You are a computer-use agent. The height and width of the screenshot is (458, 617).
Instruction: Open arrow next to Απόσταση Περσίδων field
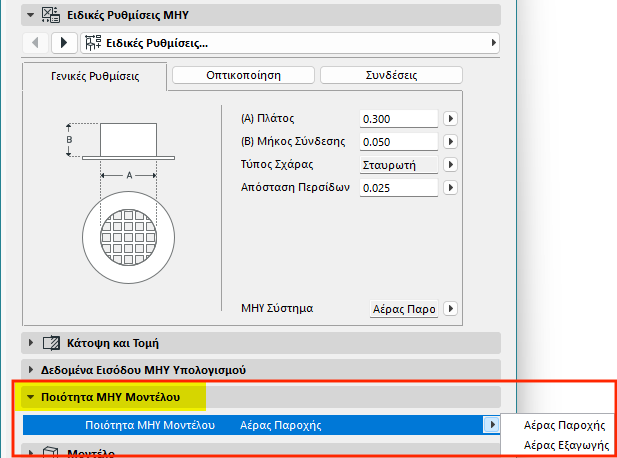pyautogui.click(x=451, y=188)
